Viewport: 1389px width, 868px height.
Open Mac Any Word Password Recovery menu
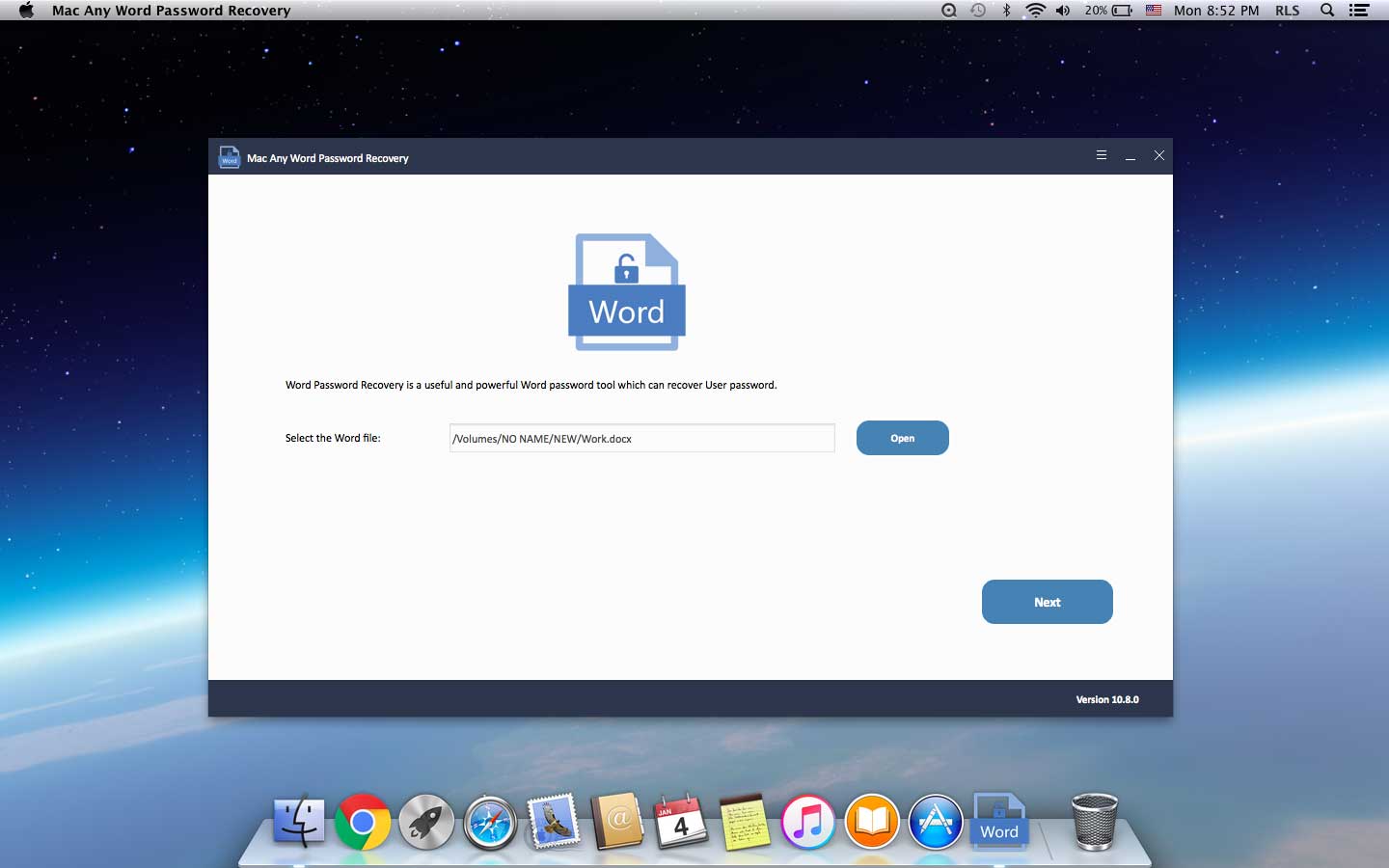[171, 11]
